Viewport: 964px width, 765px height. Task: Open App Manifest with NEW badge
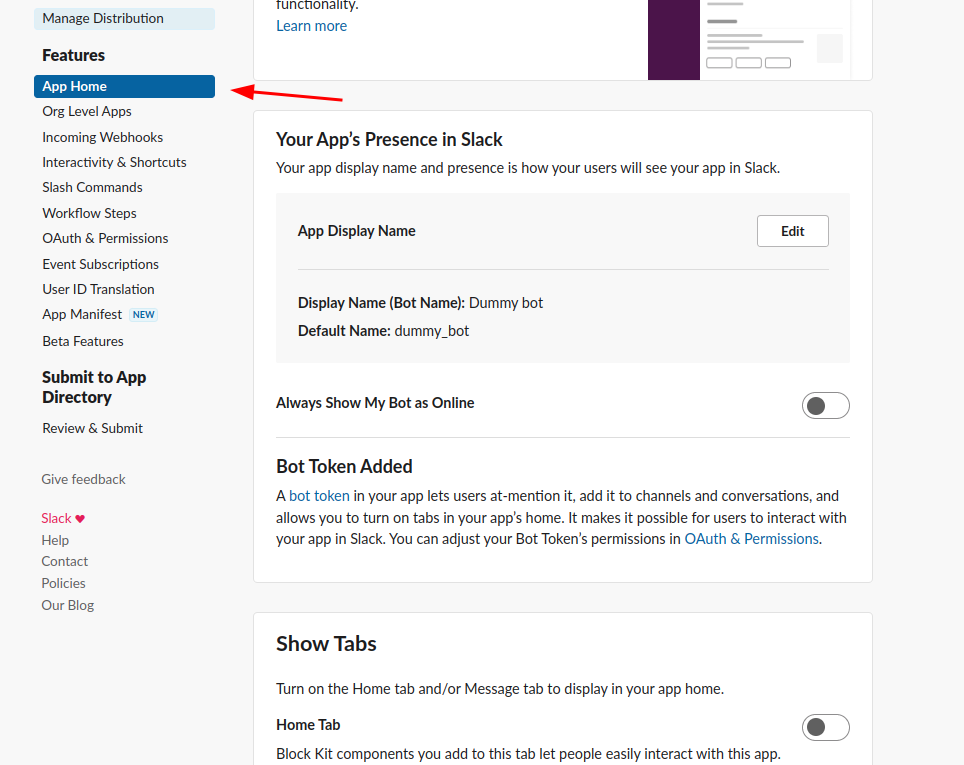coord(82,315)
